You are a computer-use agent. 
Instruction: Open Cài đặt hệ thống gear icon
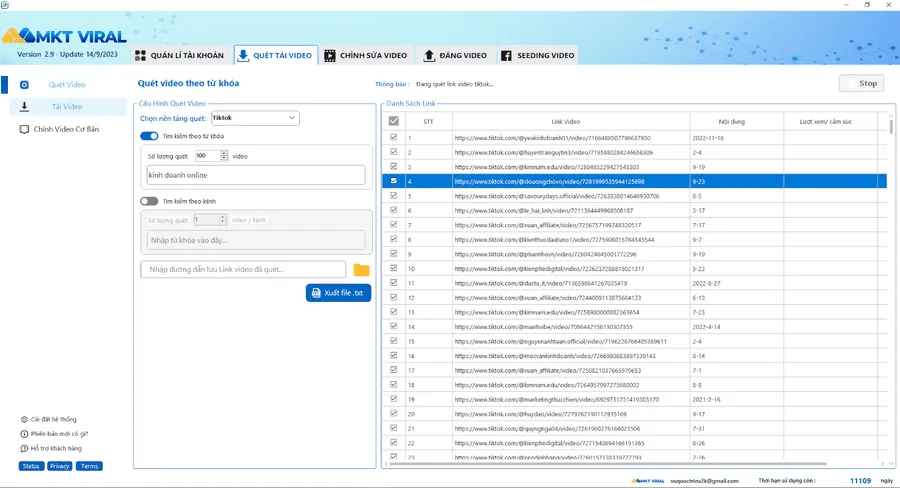[24, 419]
